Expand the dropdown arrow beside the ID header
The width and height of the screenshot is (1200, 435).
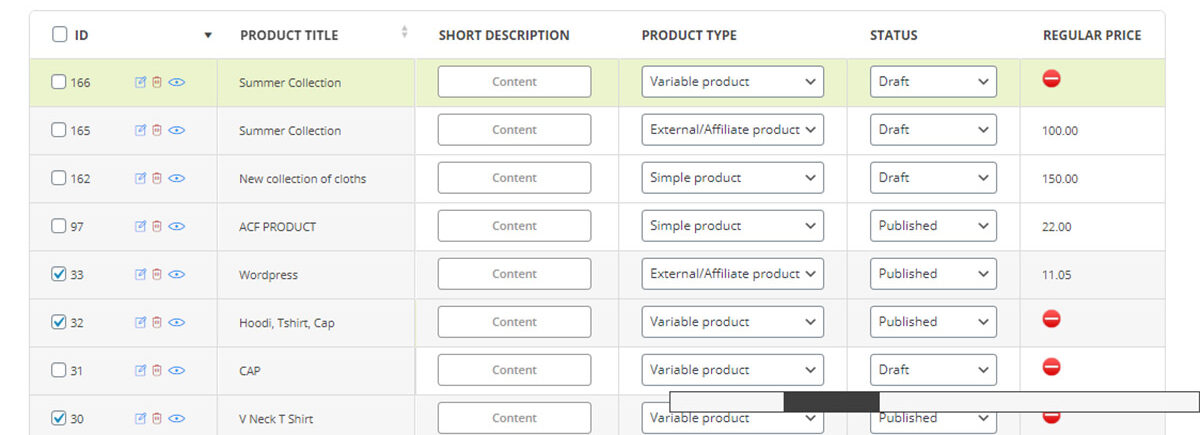tap(208, 35)
